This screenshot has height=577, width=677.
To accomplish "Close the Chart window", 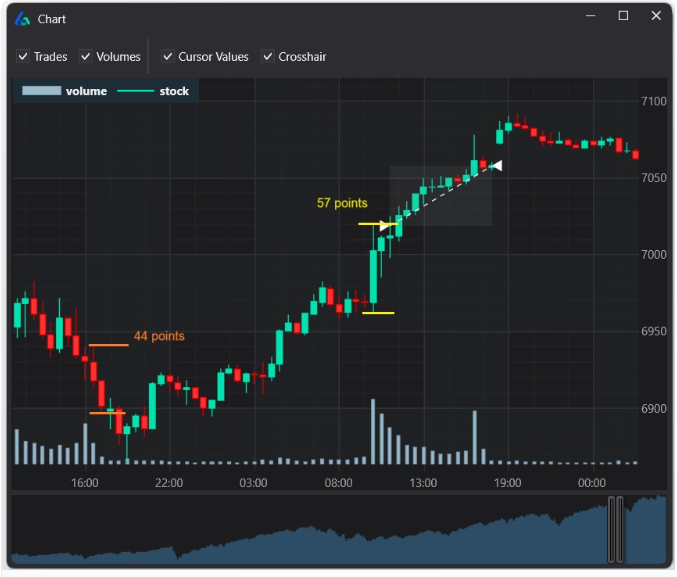I will [x=656, y=16].
